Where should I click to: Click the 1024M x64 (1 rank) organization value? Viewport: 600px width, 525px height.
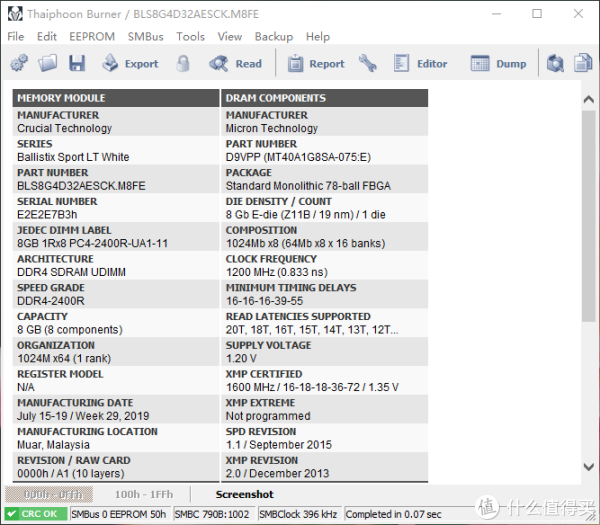[x=64, y=359]
